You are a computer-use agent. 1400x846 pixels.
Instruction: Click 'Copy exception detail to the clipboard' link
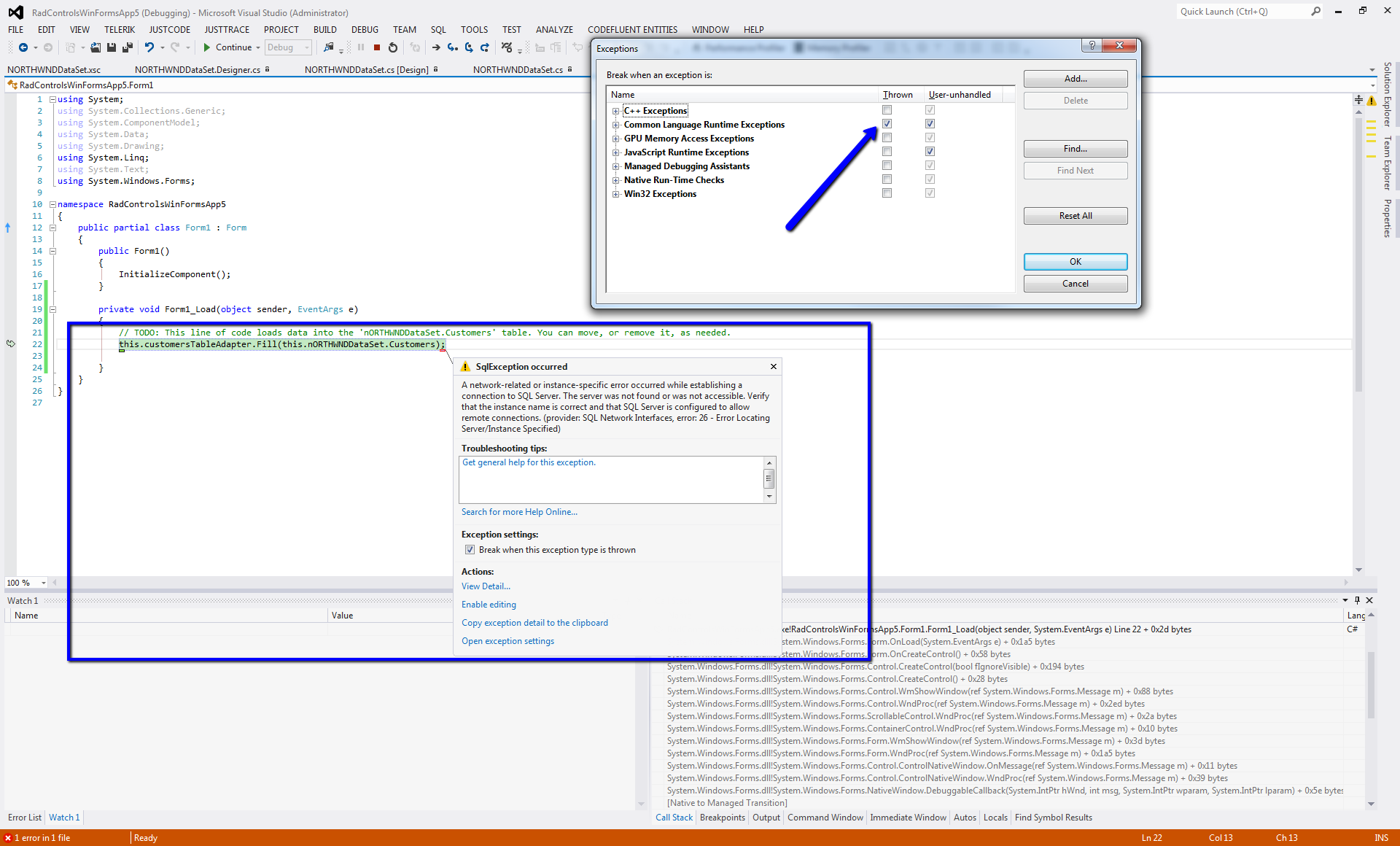tap(534, 623)
